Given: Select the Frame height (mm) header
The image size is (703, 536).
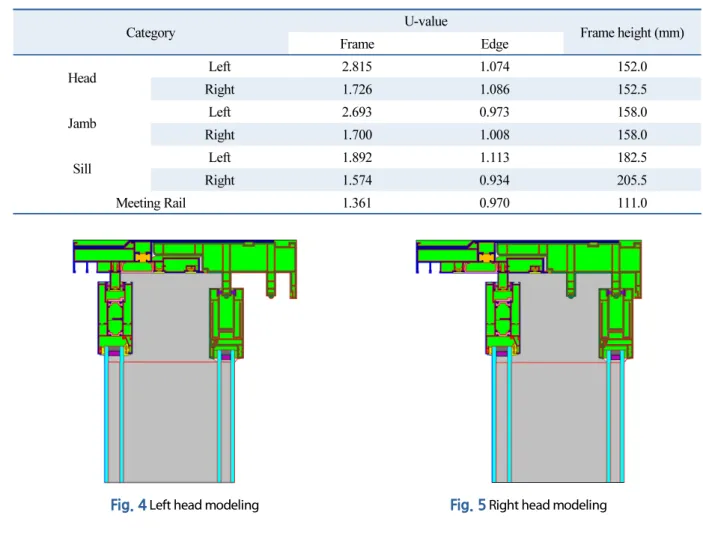Looking at the screenshot, I should click(632, 33).
